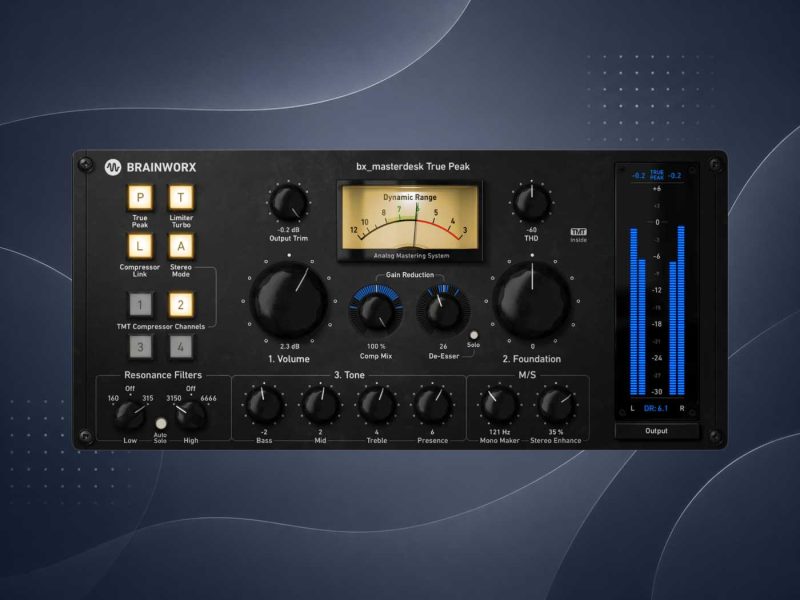The height and width of the screenshot is (600, 800).
Task: Click the Resonance Filters section heading
Action: pyautogui.click(x=163, y=375)
